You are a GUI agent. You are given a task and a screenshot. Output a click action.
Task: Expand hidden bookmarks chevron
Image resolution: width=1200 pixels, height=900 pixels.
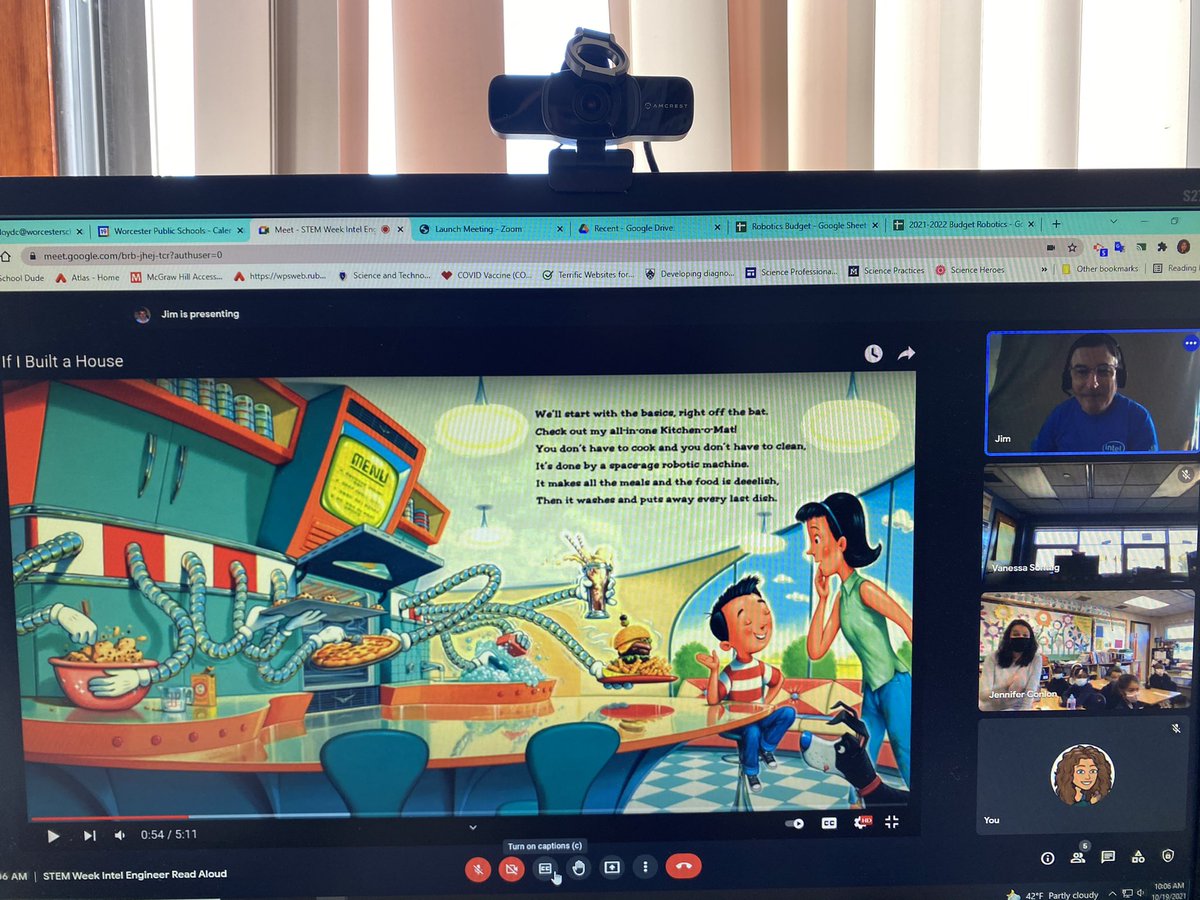(x=1044, y=269)
